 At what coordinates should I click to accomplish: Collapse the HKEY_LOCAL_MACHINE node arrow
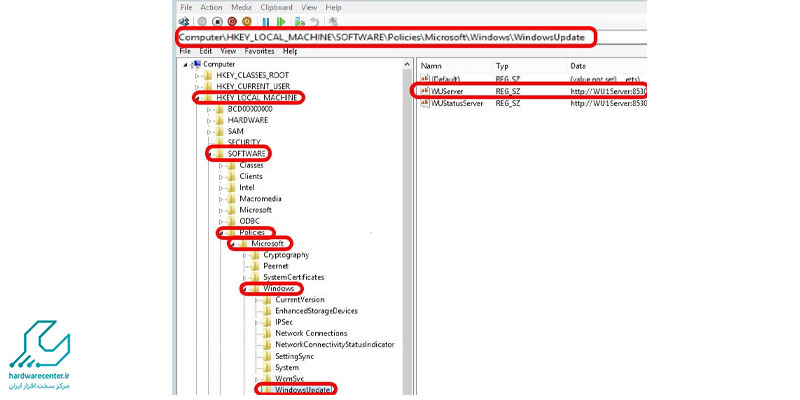coord(198,98)
